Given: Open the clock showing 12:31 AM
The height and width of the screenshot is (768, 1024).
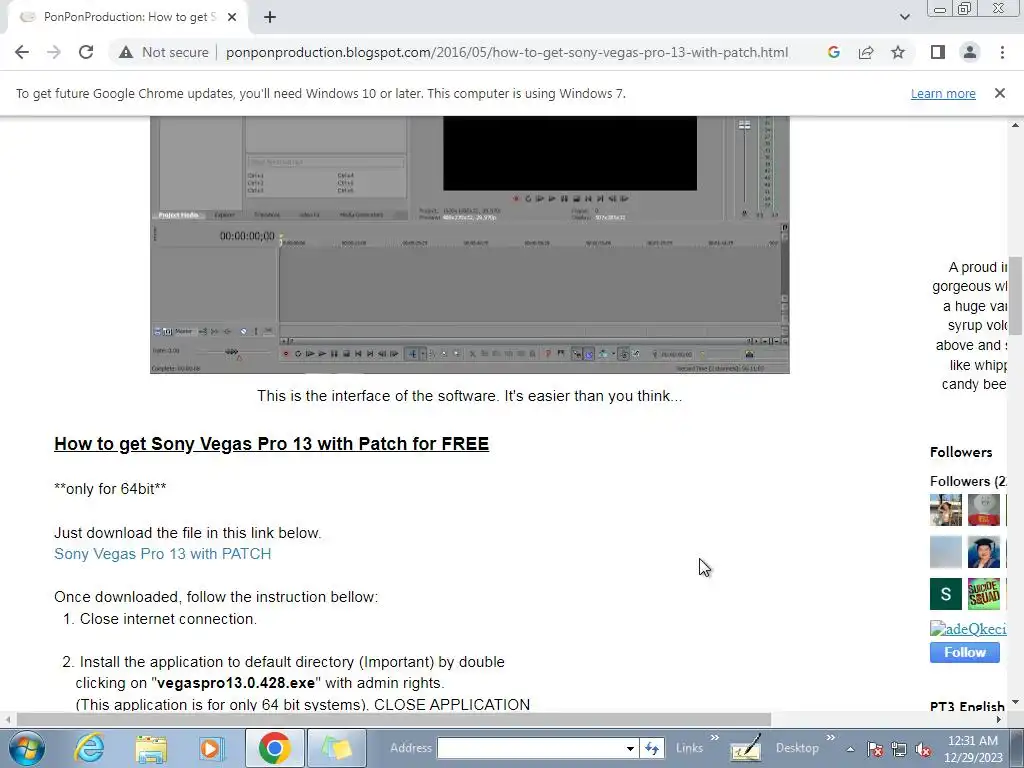Looking at the screenshot, I should click(x=972, y=749).
